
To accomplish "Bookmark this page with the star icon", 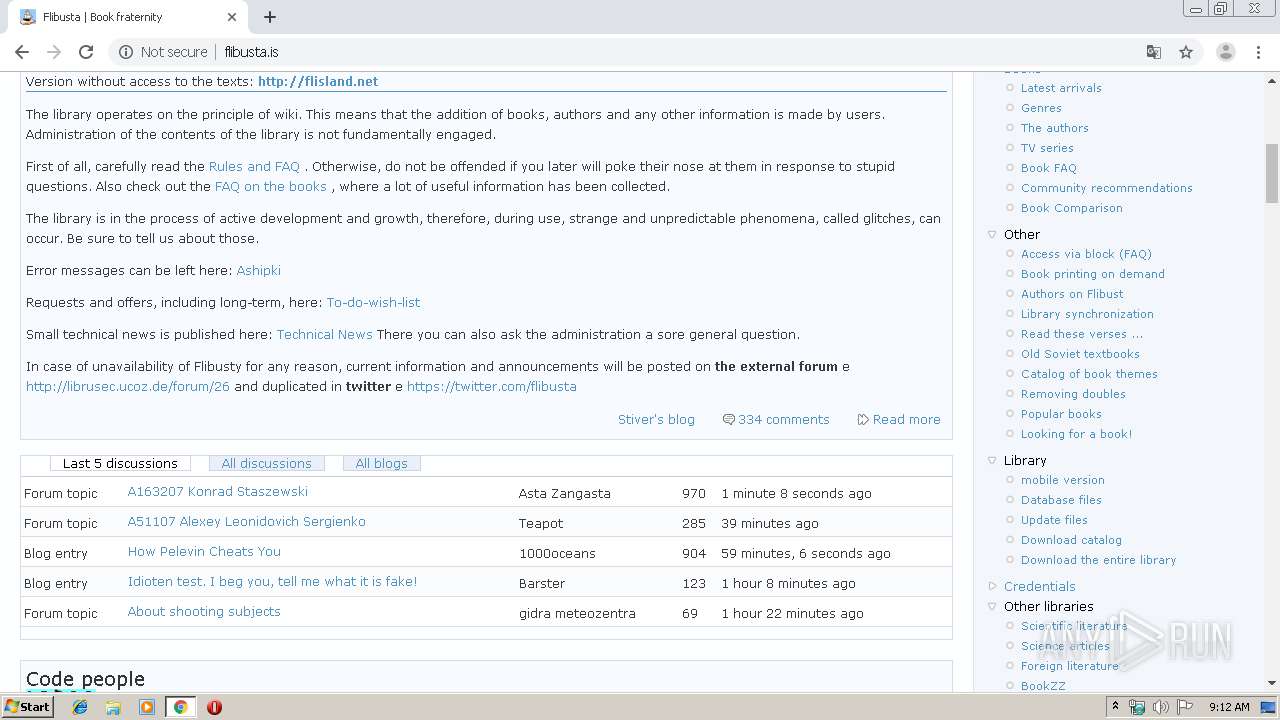I will coord(1186,52).
